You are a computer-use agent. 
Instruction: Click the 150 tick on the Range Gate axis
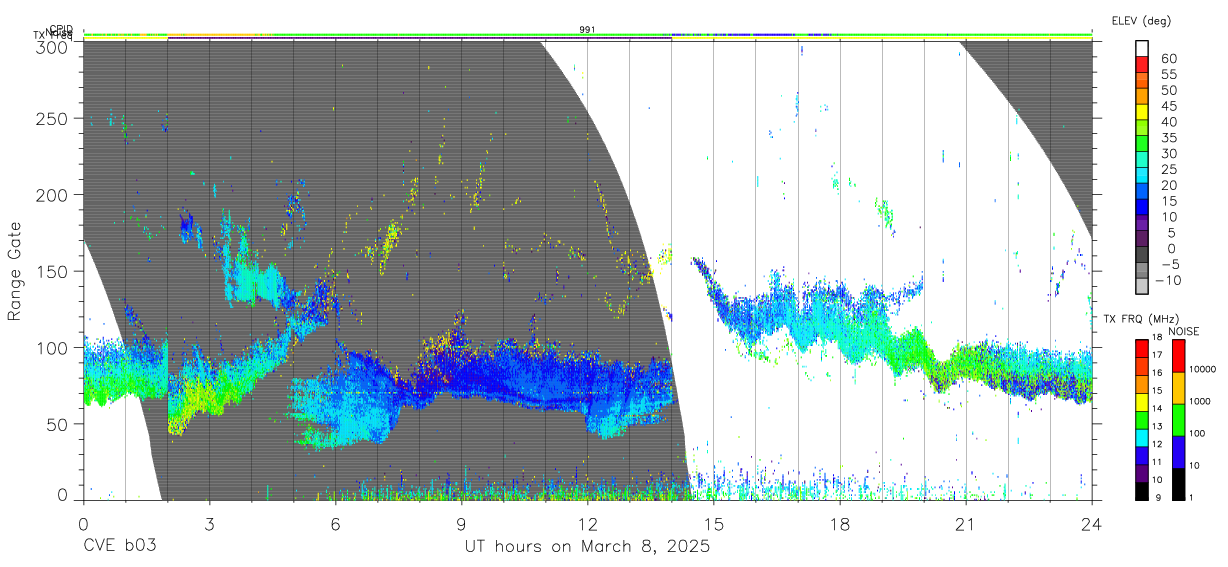click(x=52, y=271)
